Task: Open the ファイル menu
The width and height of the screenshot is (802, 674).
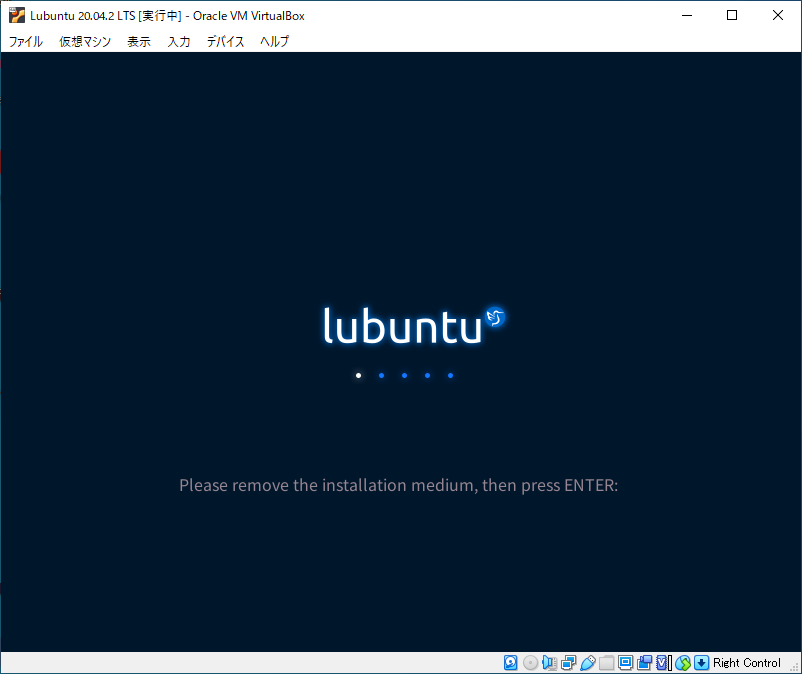Action: click(26, 41)
